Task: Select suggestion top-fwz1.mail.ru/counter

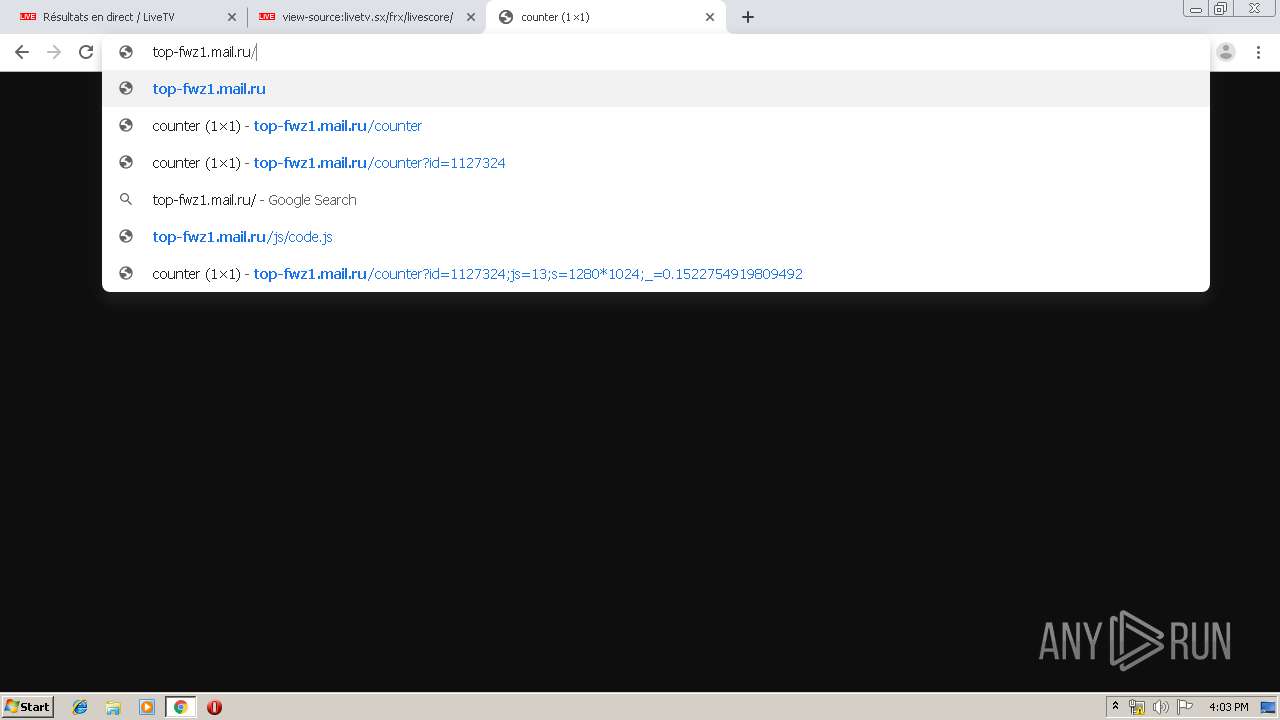Action: (655, 126)
